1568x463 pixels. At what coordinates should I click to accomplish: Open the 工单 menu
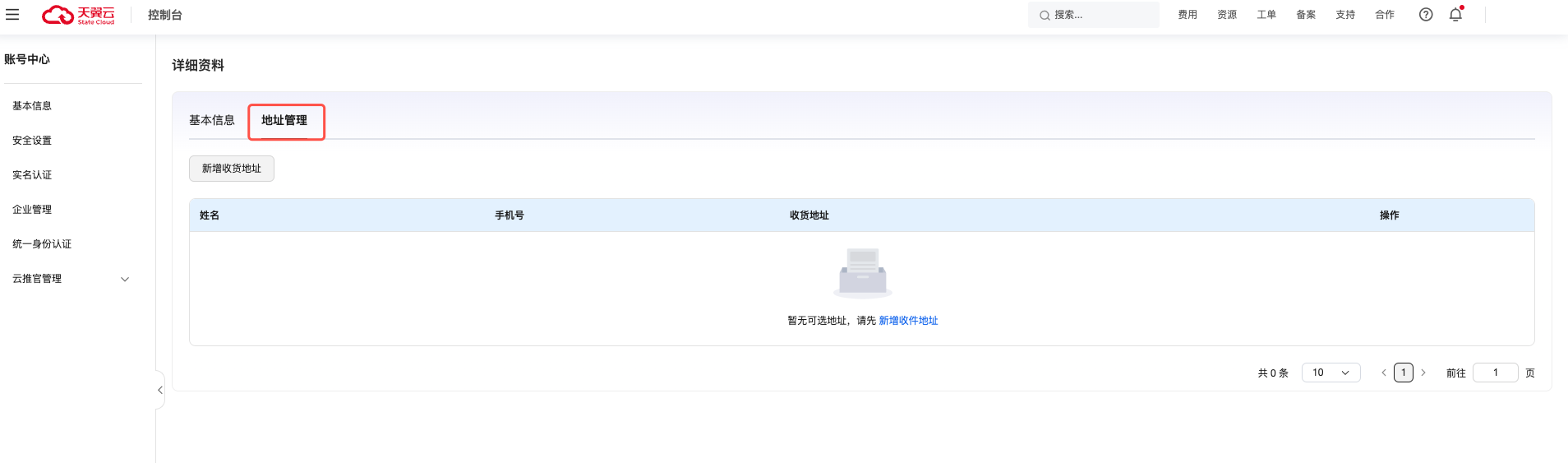pyautogui.click(x=1266, y=15)
